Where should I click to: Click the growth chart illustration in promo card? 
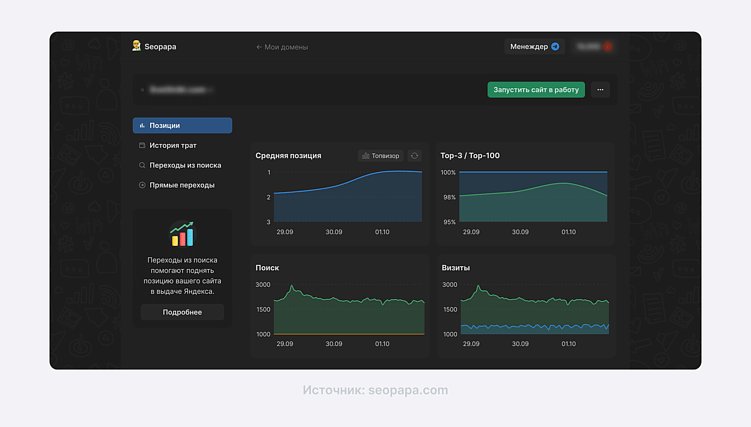182,234
